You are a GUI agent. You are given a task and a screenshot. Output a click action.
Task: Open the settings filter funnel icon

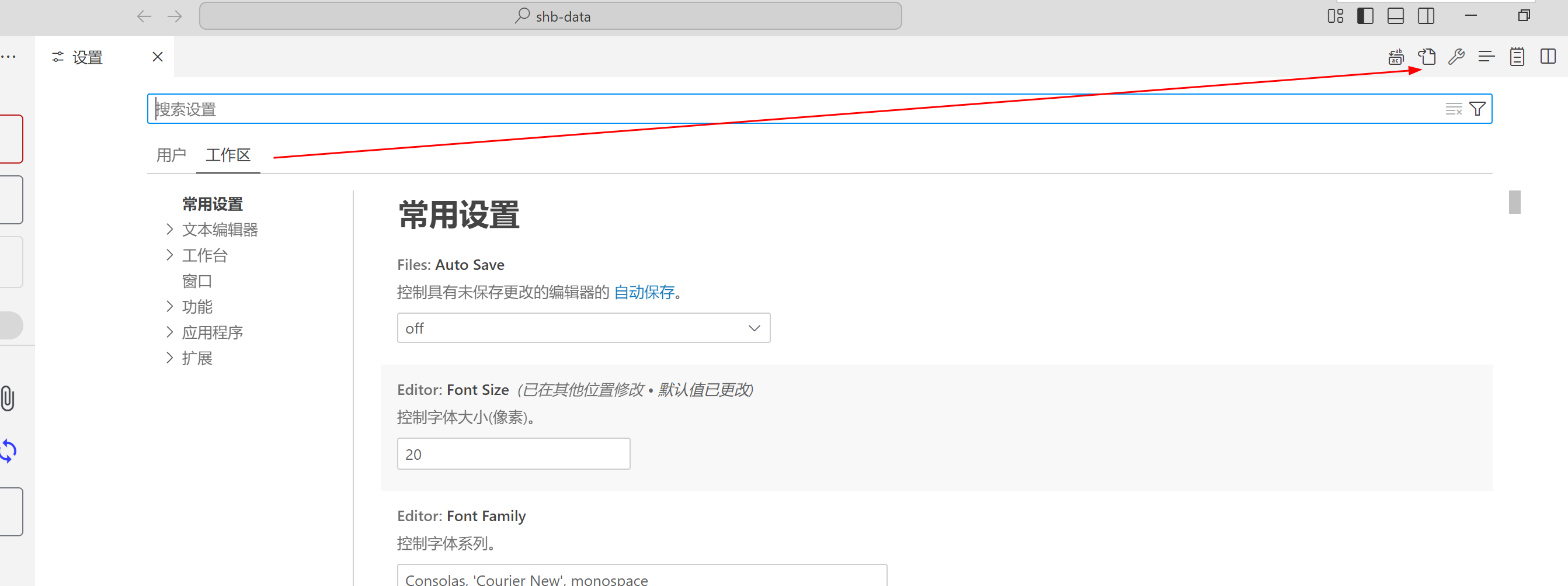pos(1477,109)
